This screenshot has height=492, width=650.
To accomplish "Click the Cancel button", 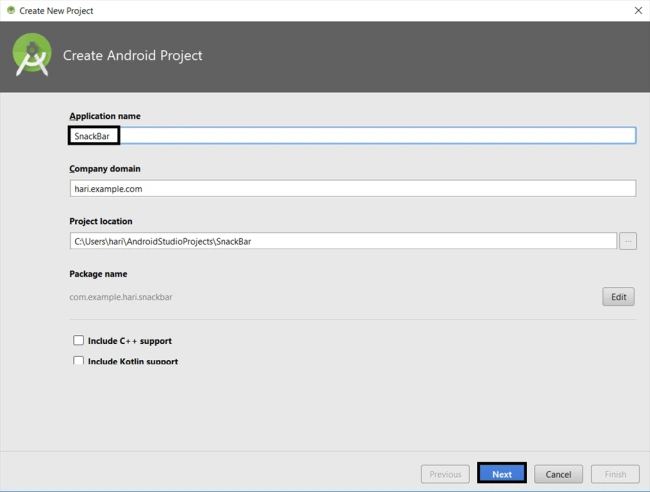I will pyautogui.click(x=558, y=474).
